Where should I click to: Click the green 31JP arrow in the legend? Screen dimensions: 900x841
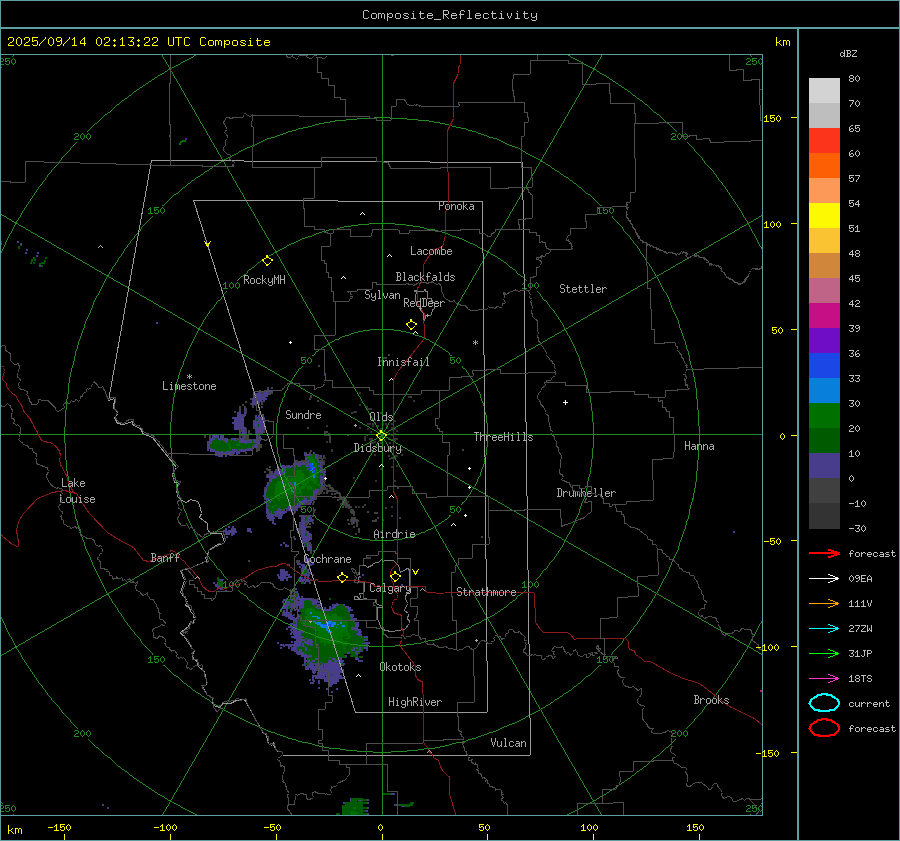(824, 653)
